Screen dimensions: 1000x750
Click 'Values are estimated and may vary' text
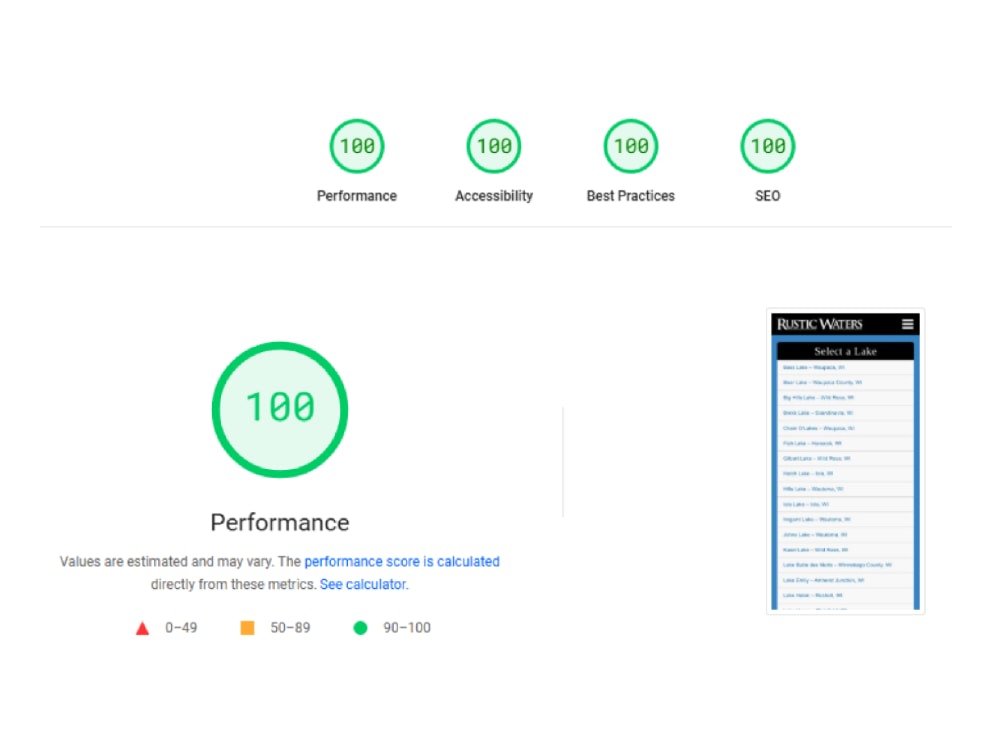pyautogui.click(x=167, y=562)
